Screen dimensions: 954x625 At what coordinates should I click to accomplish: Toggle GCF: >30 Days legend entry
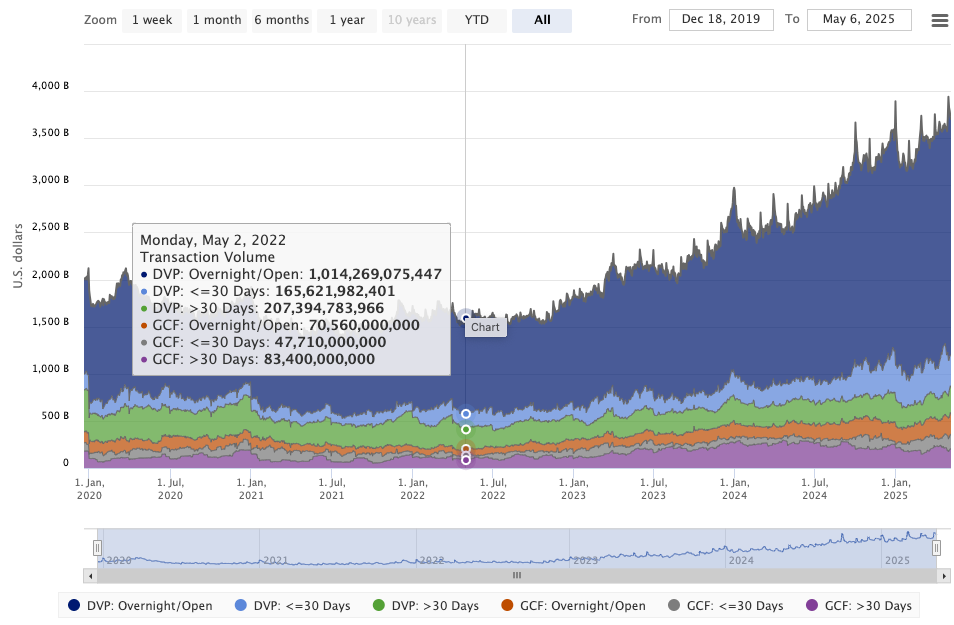tap(858, 605)
